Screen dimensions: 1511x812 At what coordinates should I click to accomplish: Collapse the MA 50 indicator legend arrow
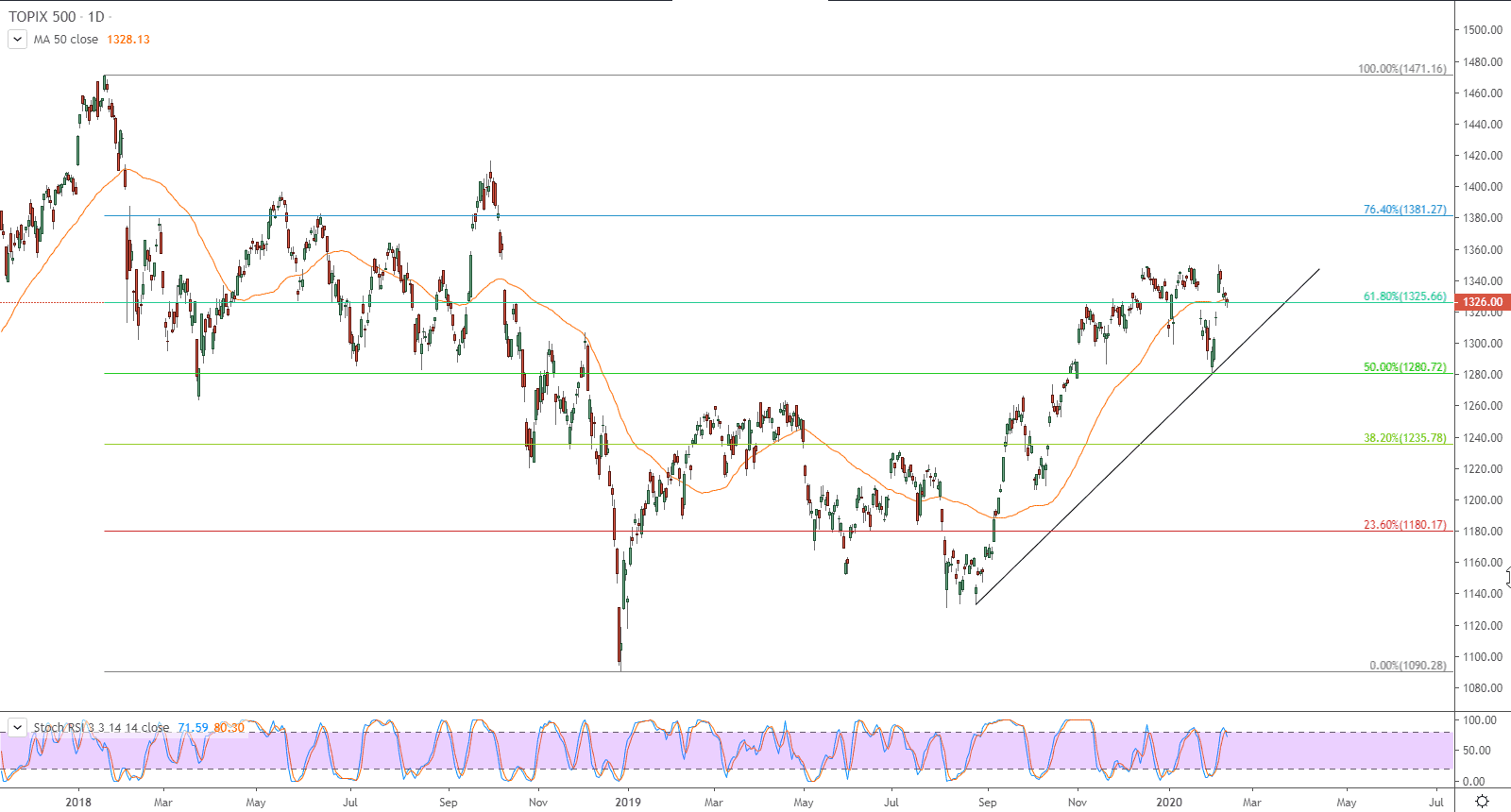17,40
